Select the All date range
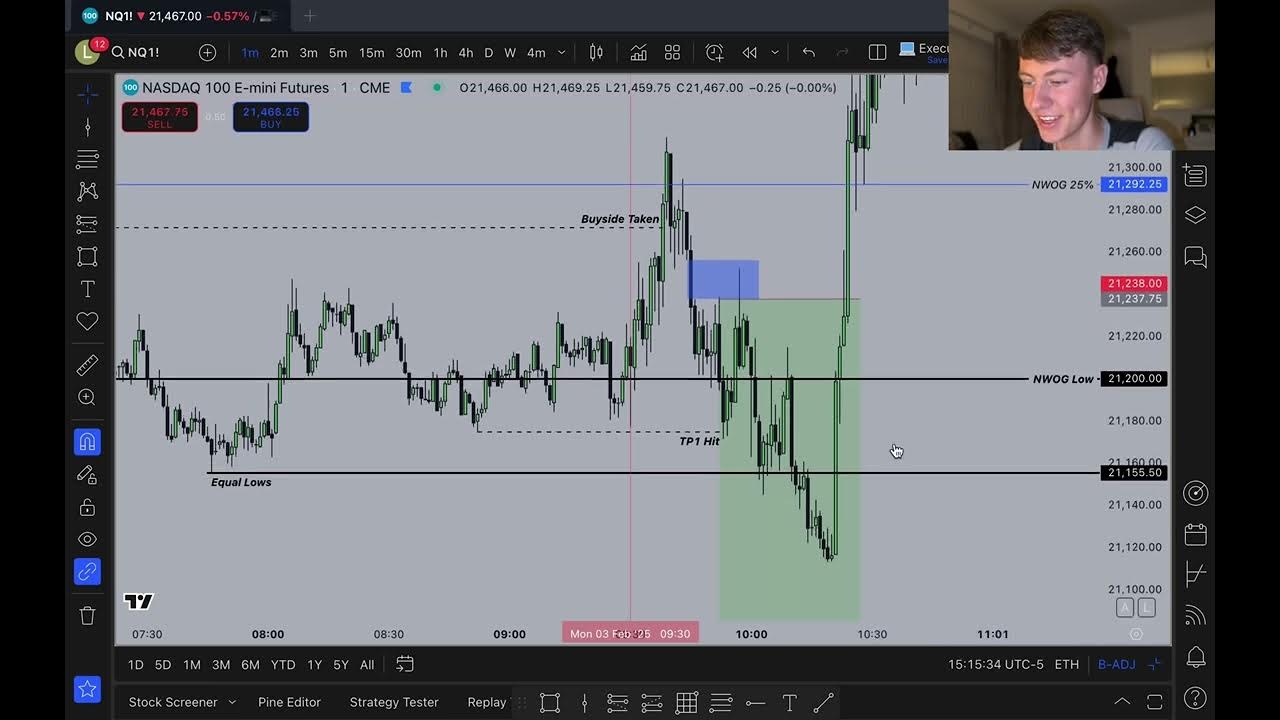The image size is (1280, 720). click(x=367, y=665)
